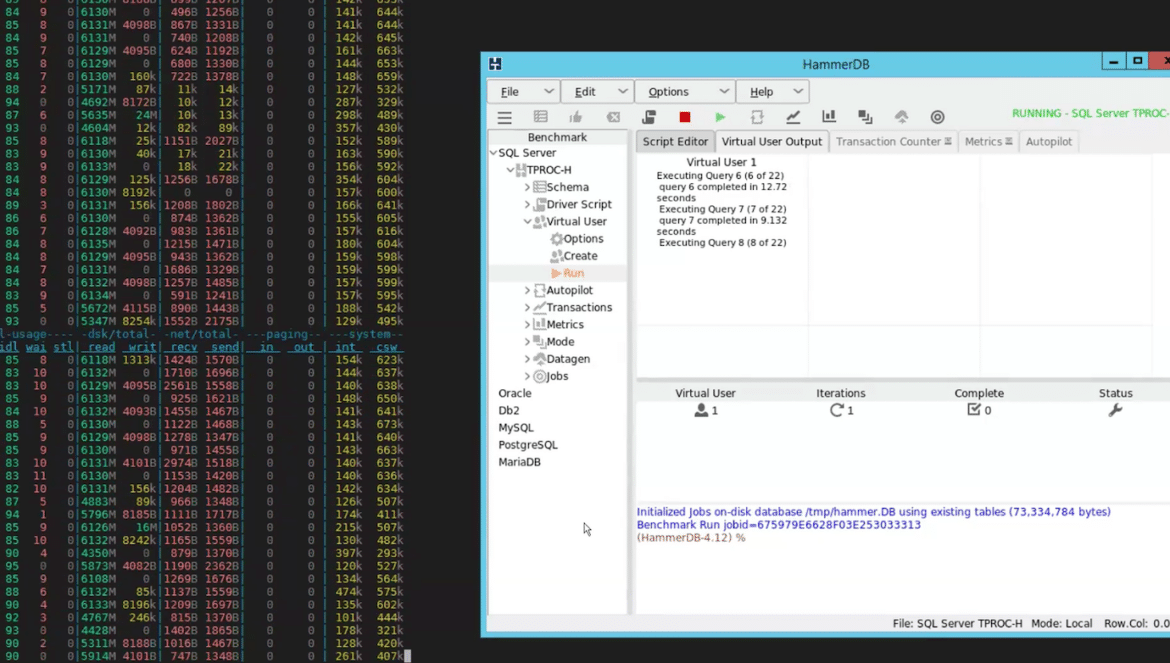Minimize the HammerDB window
The height and width of the screenshot is (663, 1170).
(1113, 61)
